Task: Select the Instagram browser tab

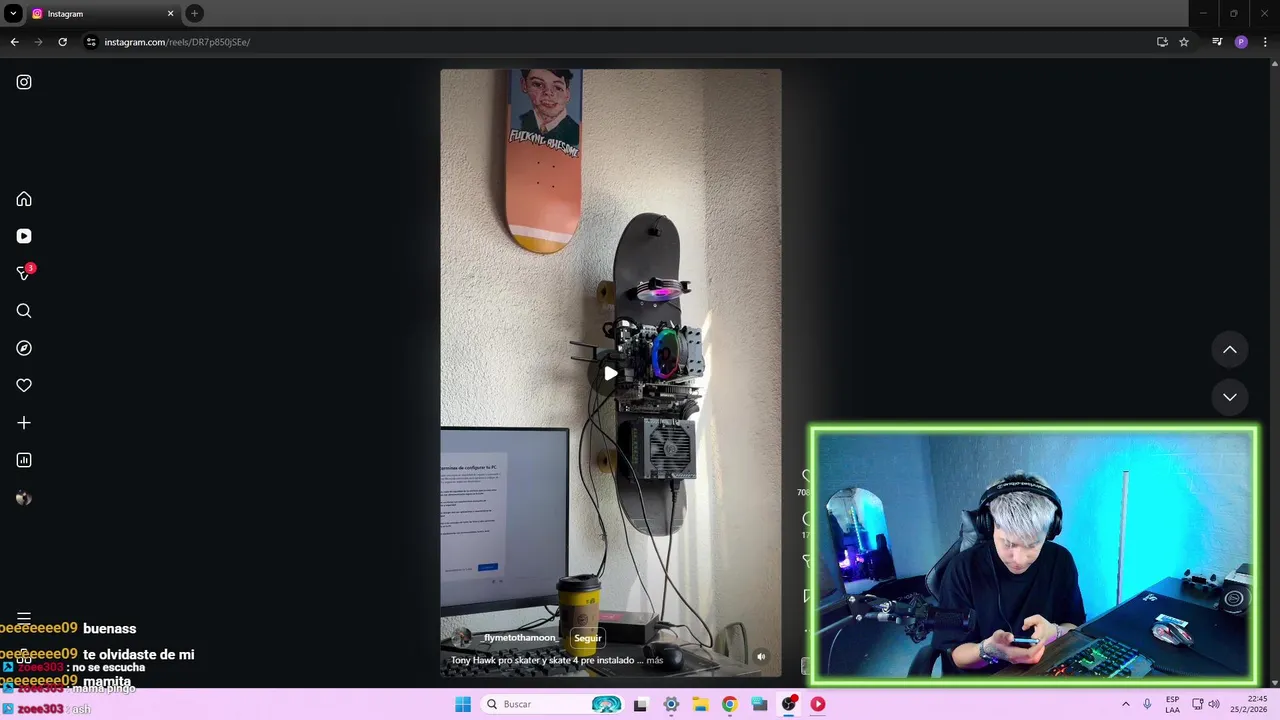Action: coord(103,14)
